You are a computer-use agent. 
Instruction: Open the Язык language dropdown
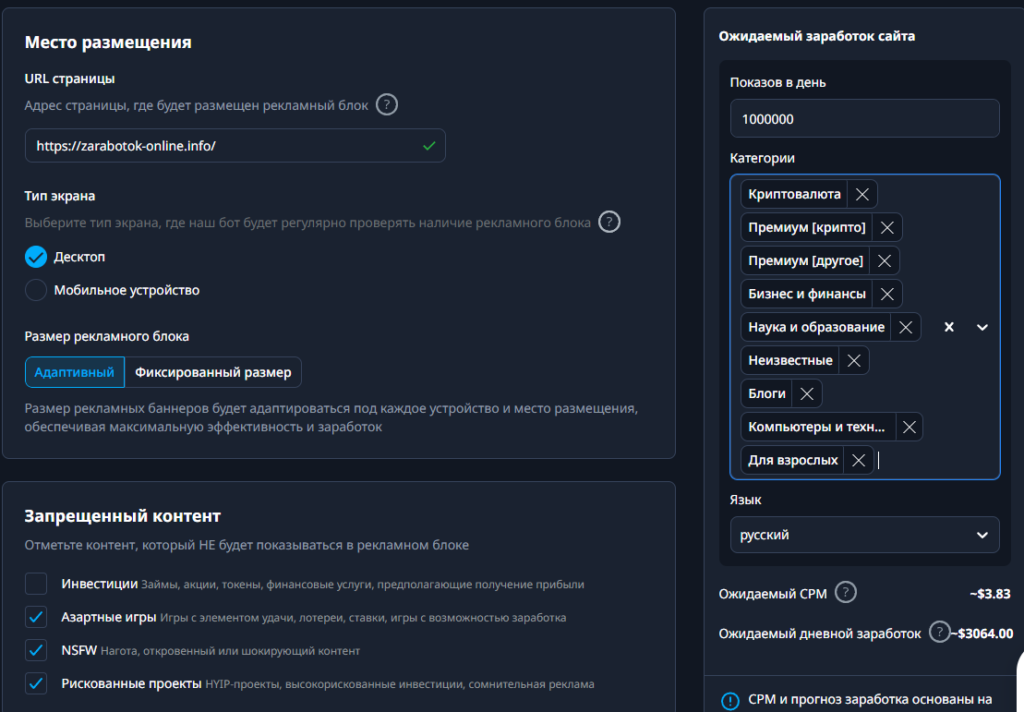(864, 535)
